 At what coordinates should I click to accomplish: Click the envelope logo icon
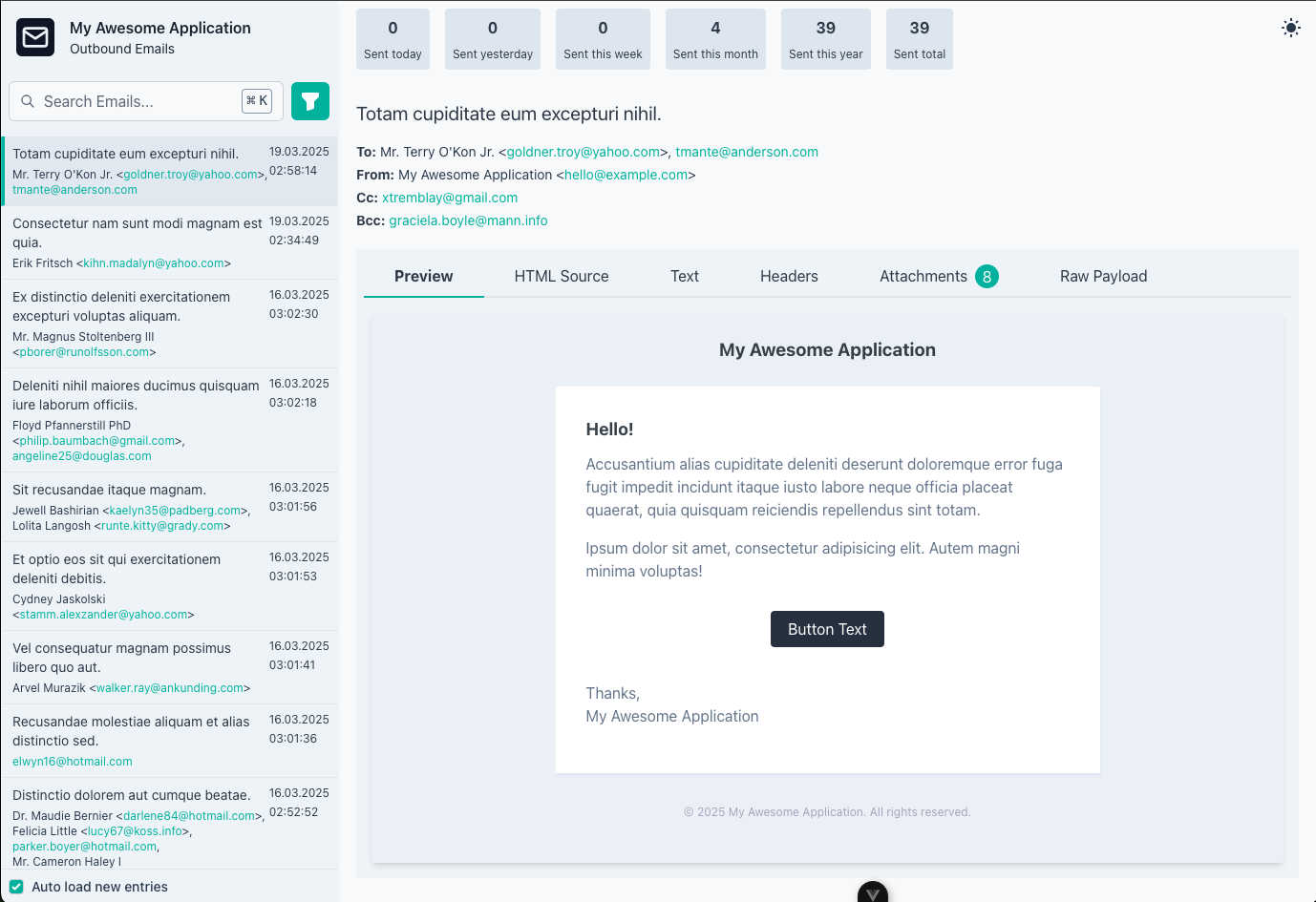(x=34, y=38)
